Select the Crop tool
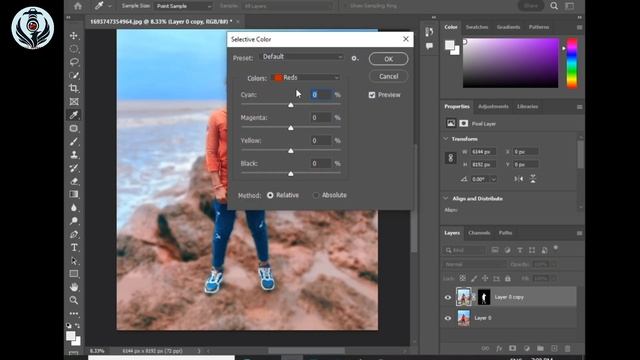 (74, 89)
